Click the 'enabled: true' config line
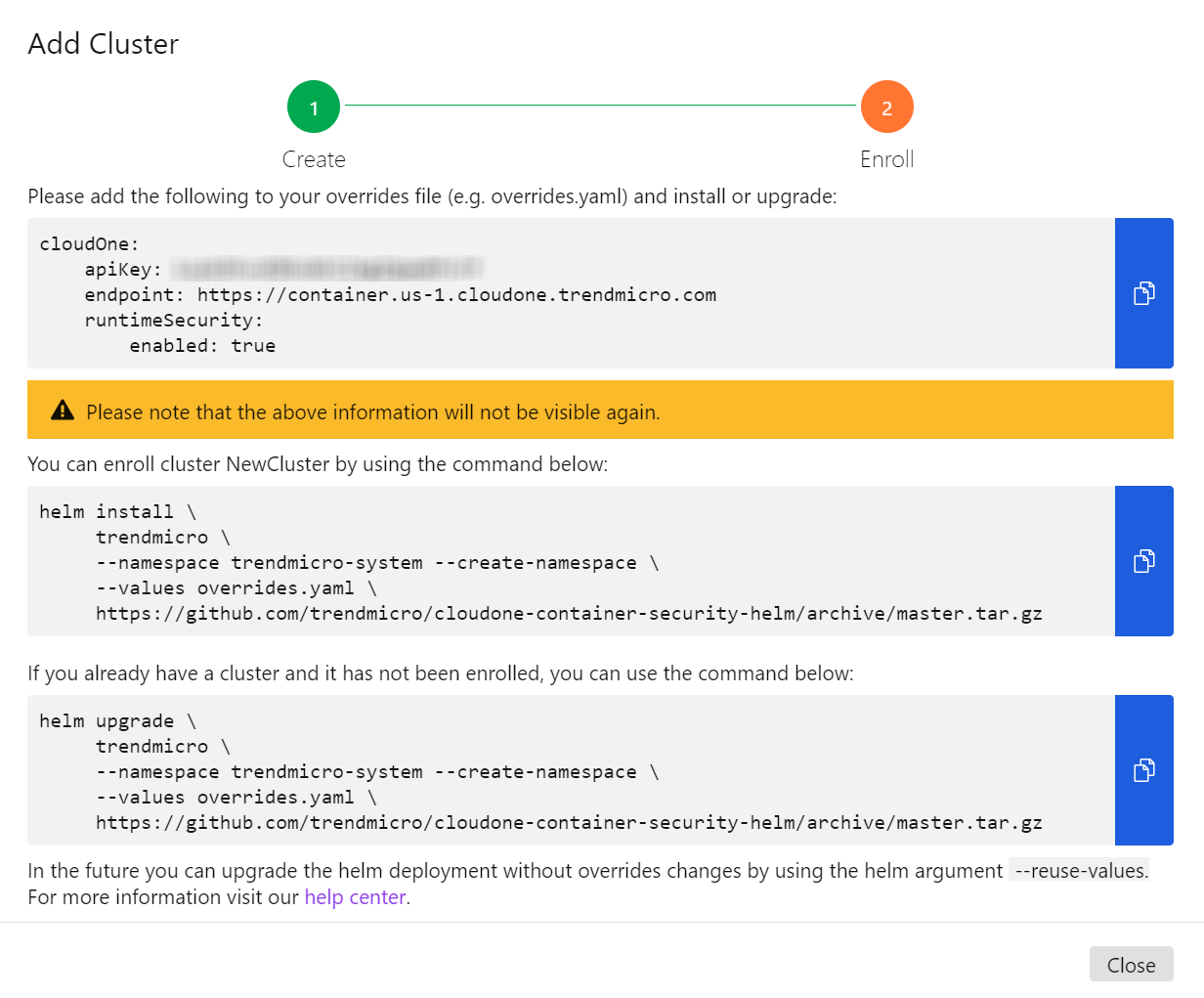The image size is (1204, 998). coord(202,346)
